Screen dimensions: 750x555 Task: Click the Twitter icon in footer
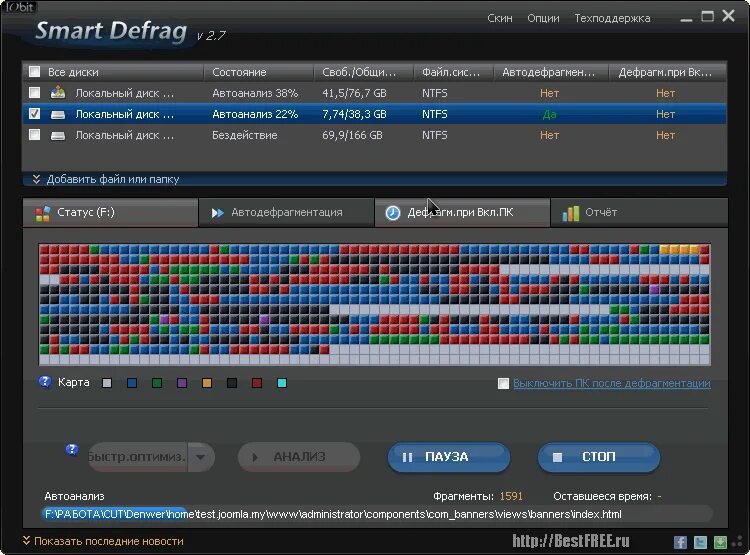pos(700,542)
